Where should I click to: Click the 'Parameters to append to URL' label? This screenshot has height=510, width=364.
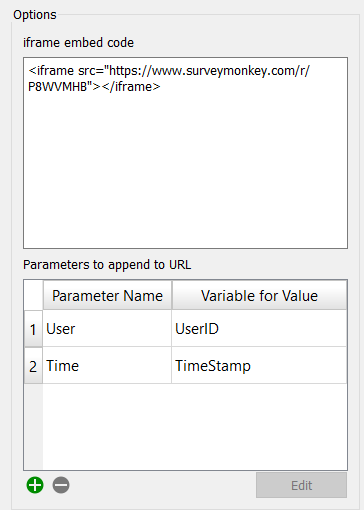point(107,265)
